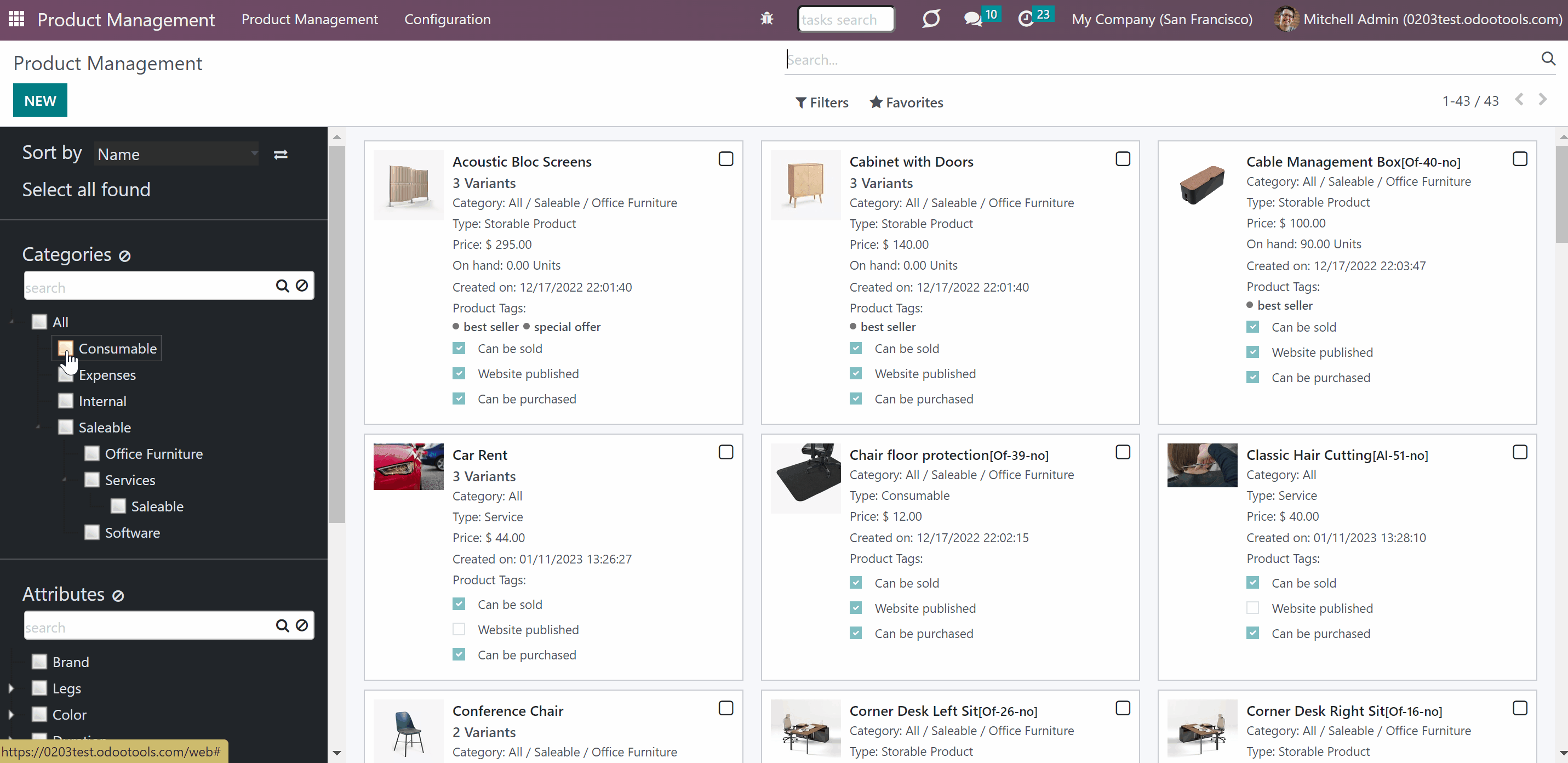This screenshot has height=763, width=1568.
Task: Click the page vertical scrollbar thumb at right
Action: pyautogui.click(x=1561, y=195)
